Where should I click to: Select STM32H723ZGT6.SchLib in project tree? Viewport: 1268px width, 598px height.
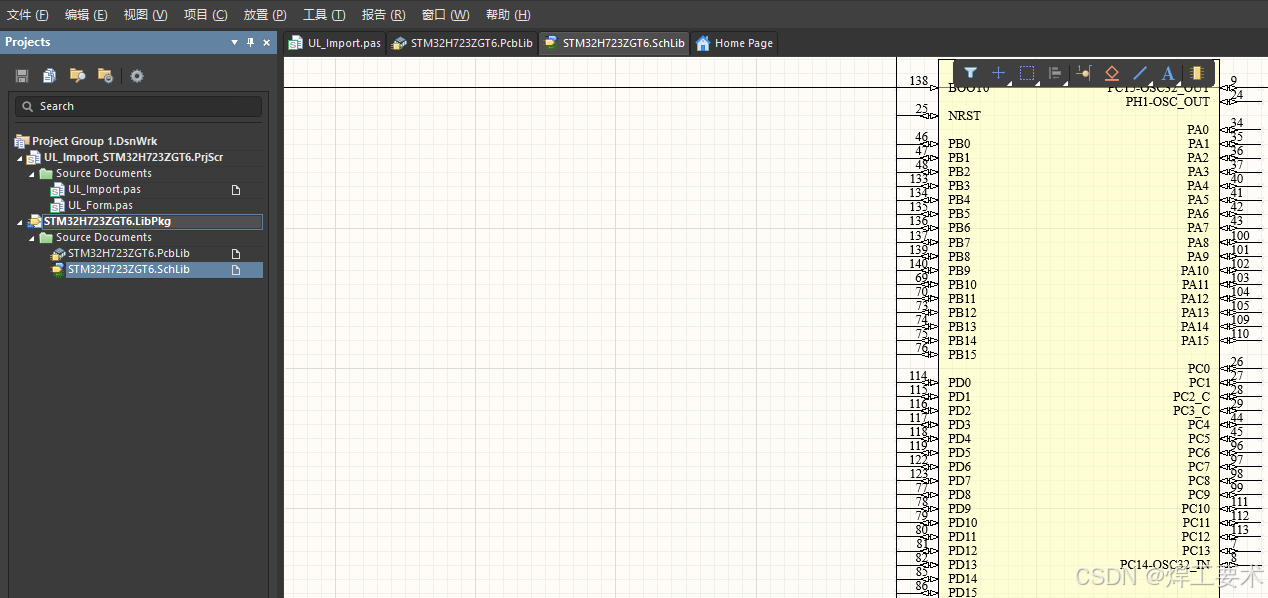click(128, 270)
